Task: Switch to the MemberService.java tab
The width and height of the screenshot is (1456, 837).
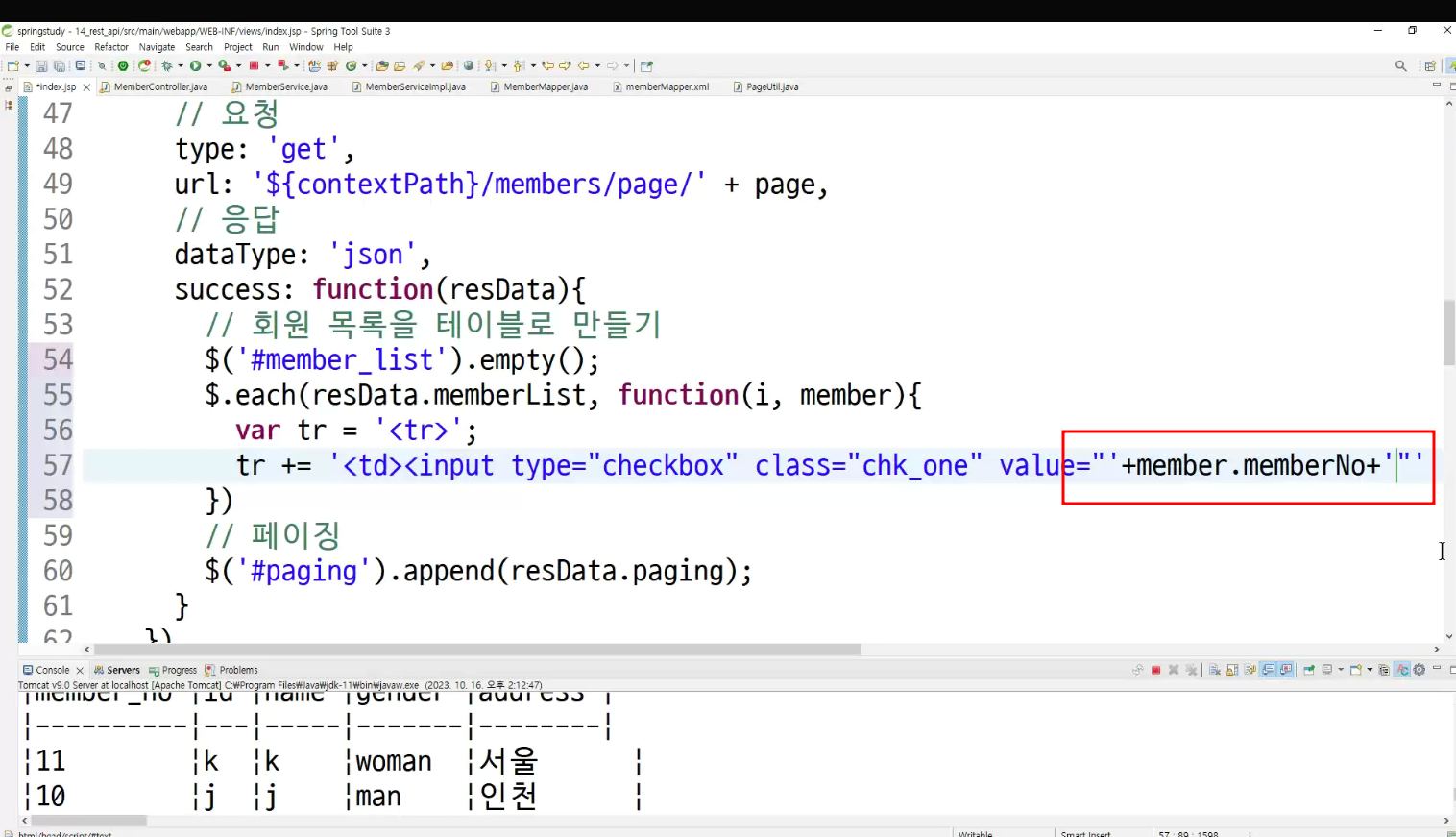Action: (279, 86)
